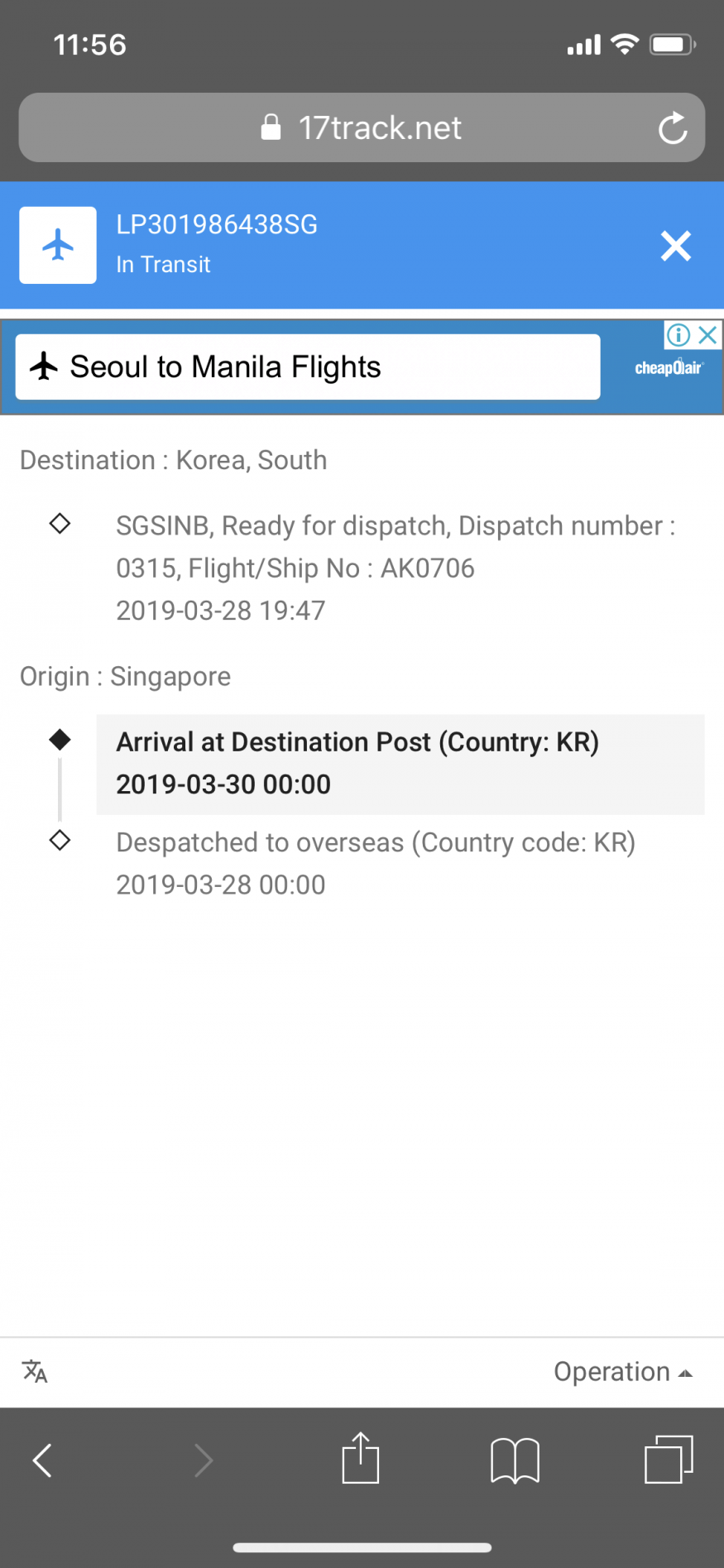Tap the 17track.net address bar
Viewport: 724px width, 1568px height.
click(x=362, y=128)
